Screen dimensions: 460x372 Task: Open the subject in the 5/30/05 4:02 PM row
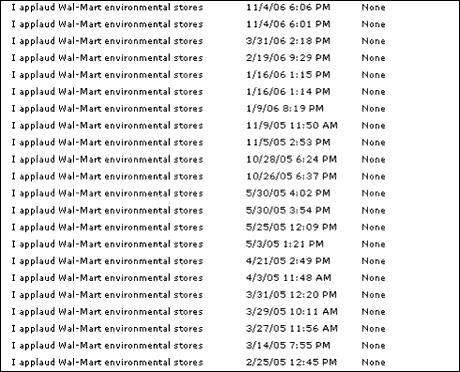pyautogui.click(x=107, y=193)
